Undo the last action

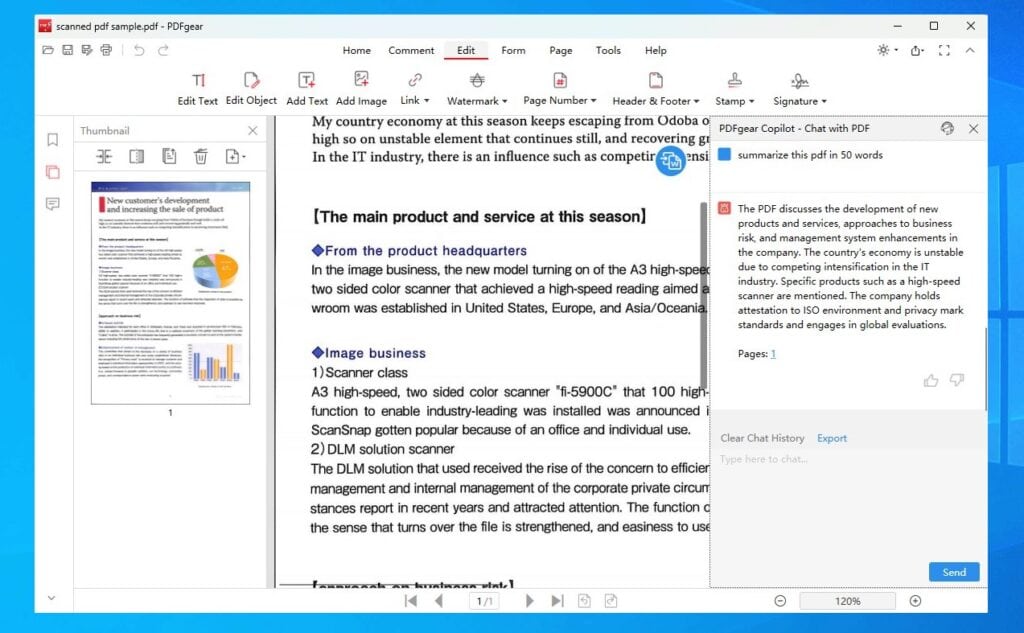point(139,50)
